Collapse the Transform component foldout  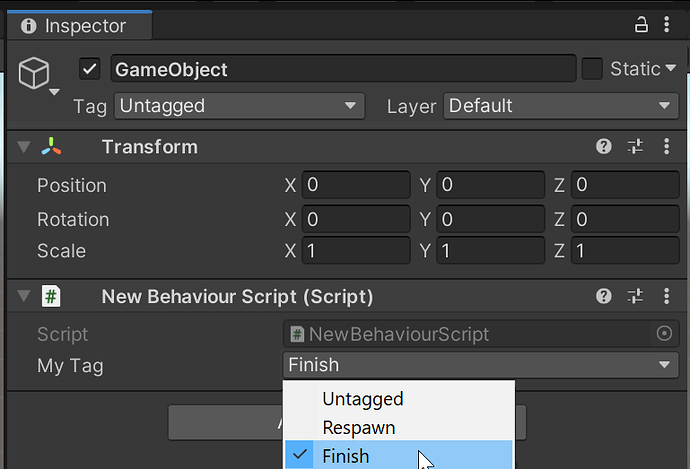pyautogui.click(x=23, y=148)
